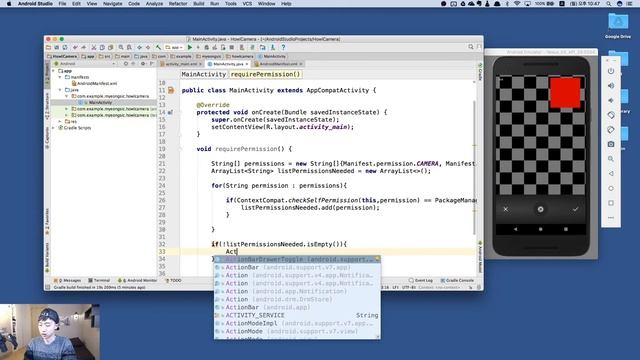Switch to the activity_main.xml editor tab
The width and height of the screenshot is (640, 360).
(x=181, y=64)
